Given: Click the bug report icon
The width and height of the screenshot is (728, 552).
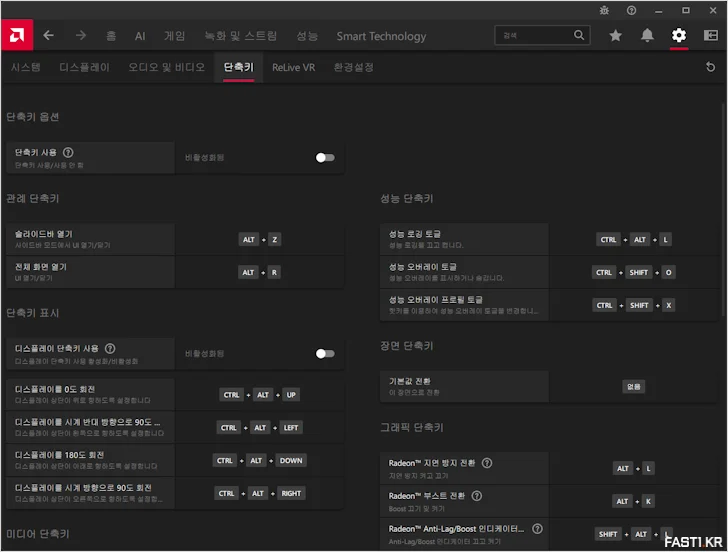Looking at the screenshot, I should pos(604,10).
